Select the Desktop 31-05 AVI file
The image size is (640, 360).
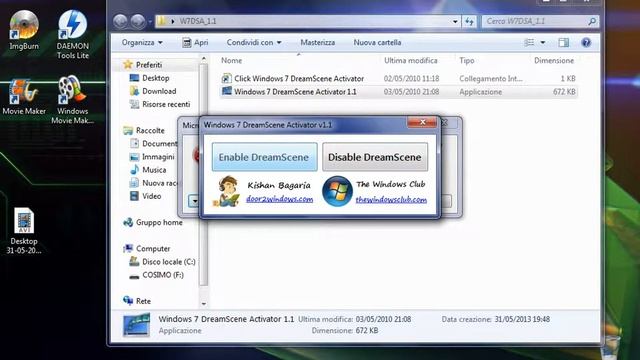24,231
